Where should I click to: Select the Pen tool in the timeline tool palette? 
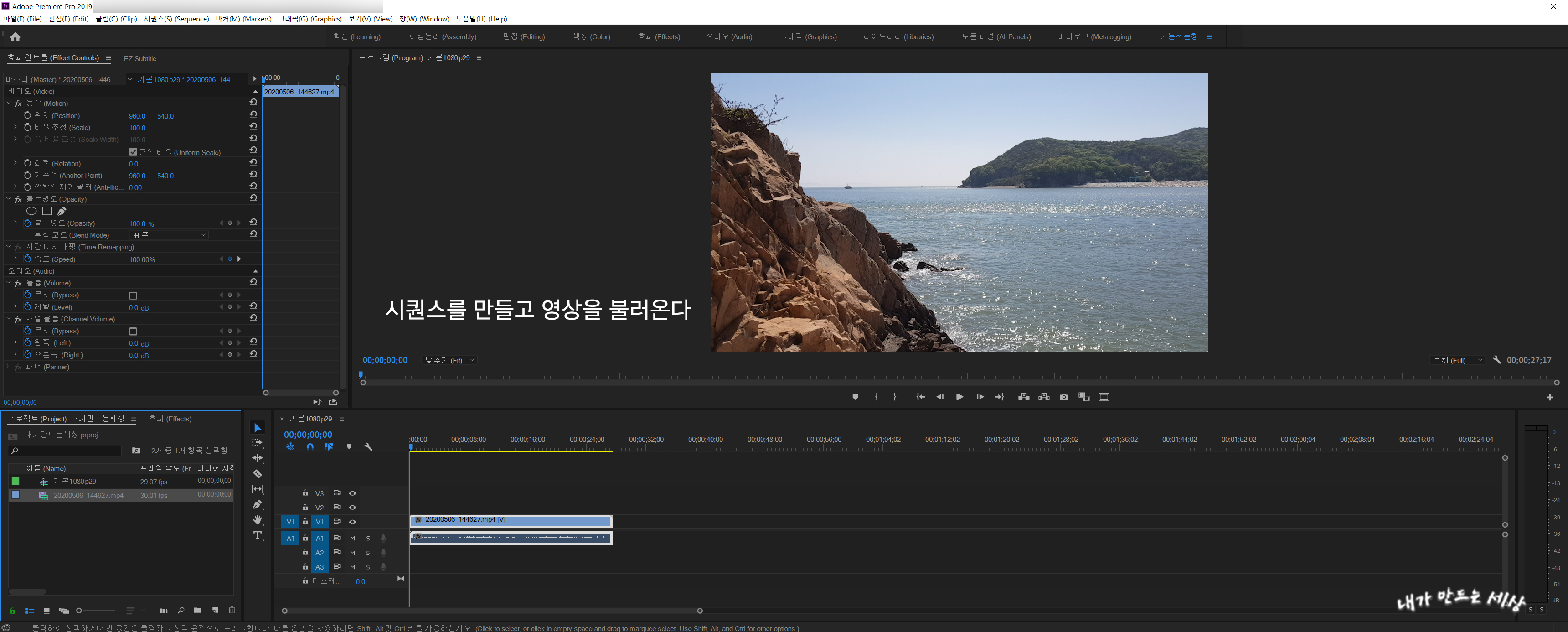click(258, 504)
